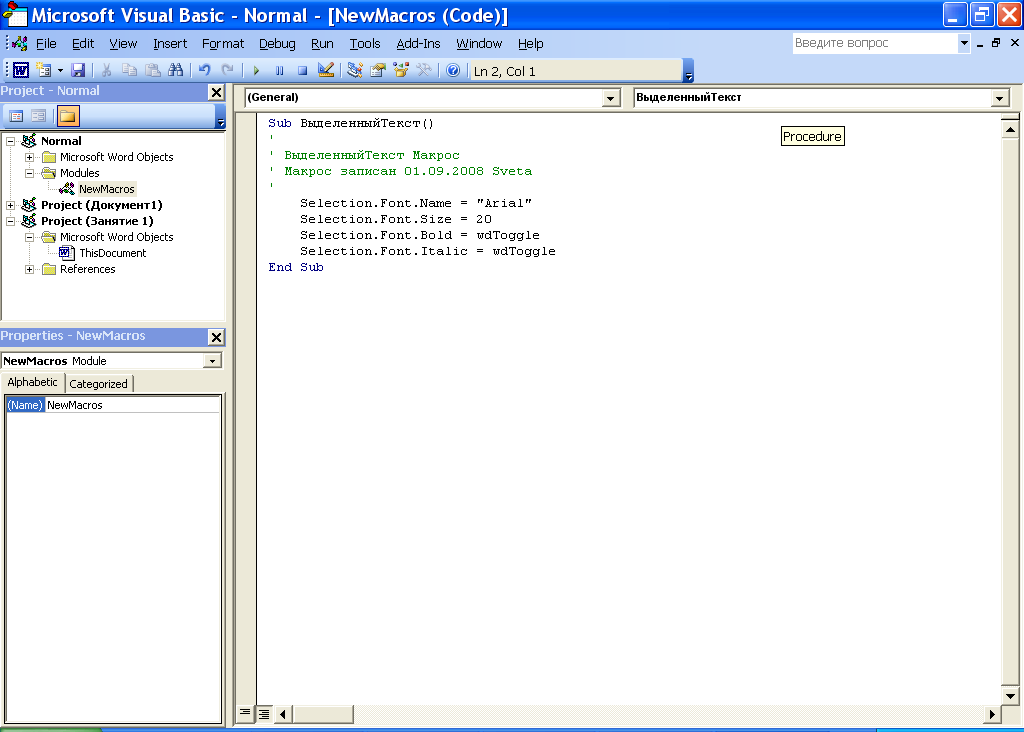Collapse the Modules folder
Viewport: 1024px width, 732px height.
(x=29, y=173)
